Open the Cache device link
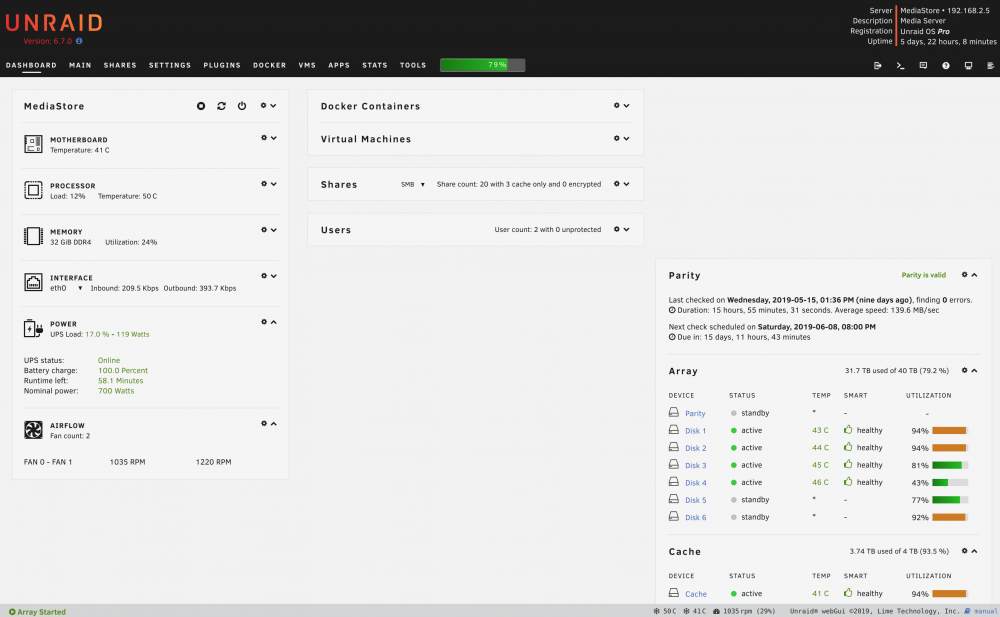The height and width of the screenshot is (617, 1000). coord(696,594)
